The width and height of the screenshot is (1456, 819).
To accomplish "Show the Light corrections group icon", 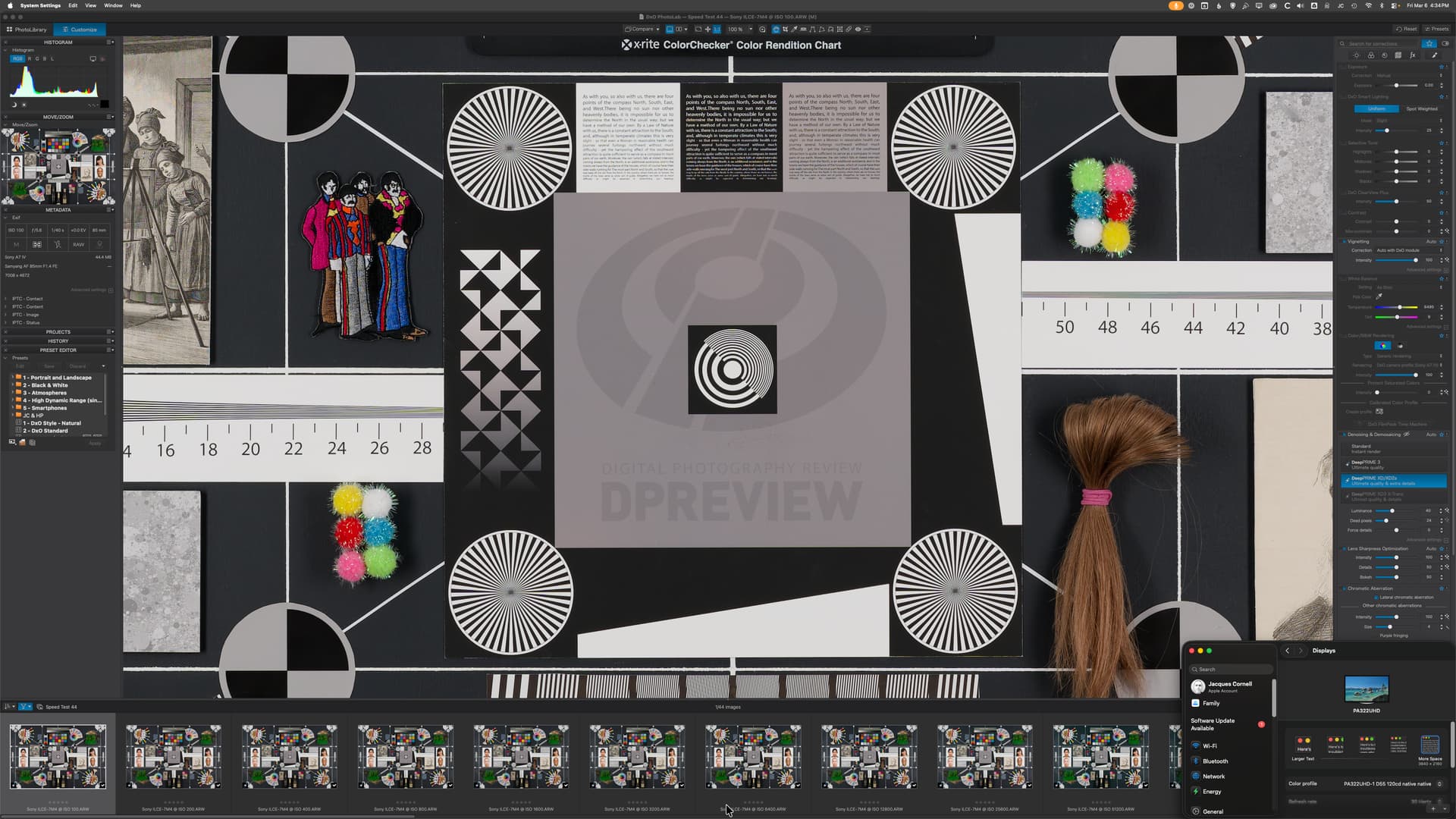I will 1357,55.
